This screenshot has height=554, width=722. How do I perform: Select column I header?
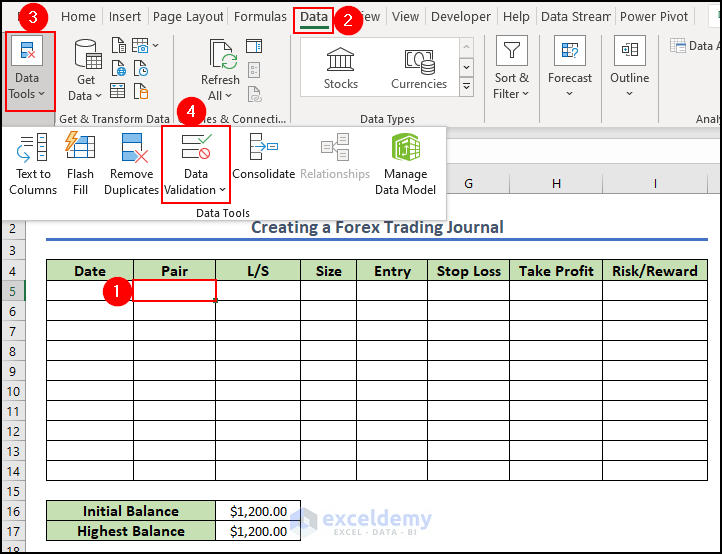click(655, 184)
